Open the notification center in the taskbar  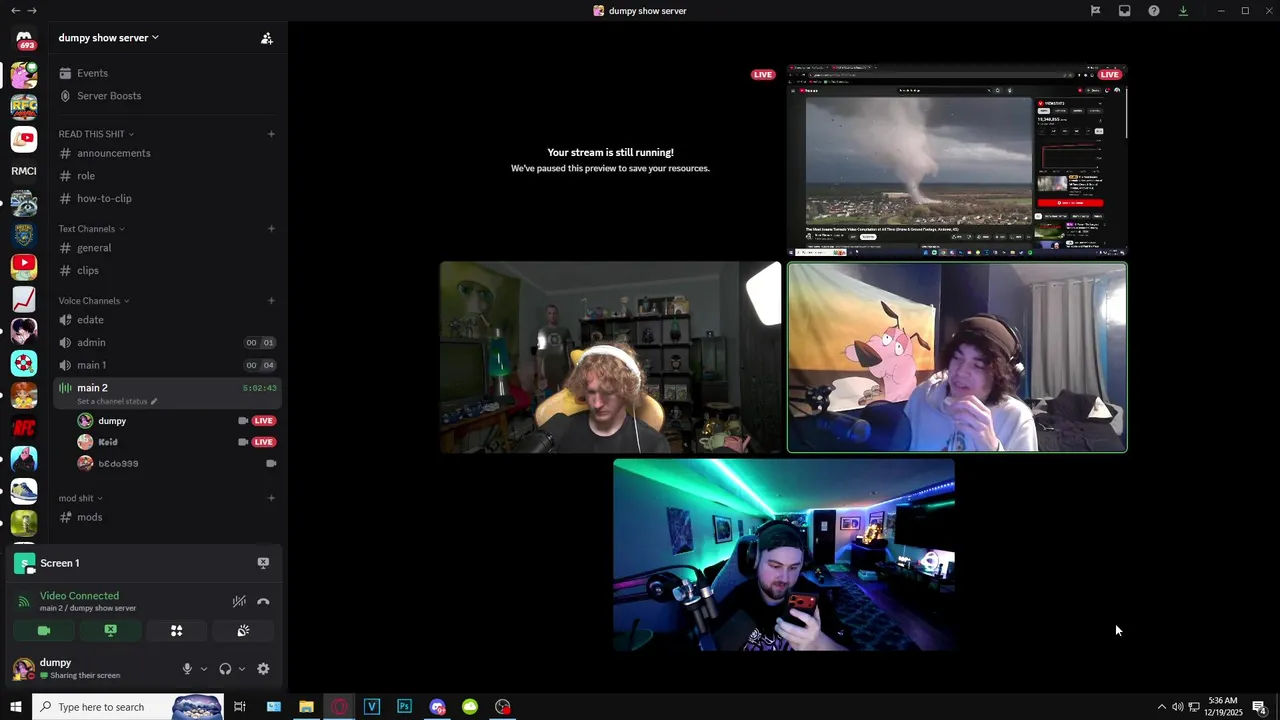click(1261, 707)
